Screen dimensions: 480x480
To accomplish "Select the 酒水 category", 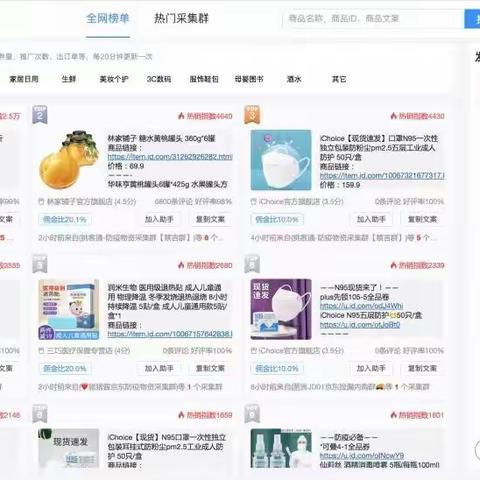I will [294, 79].
